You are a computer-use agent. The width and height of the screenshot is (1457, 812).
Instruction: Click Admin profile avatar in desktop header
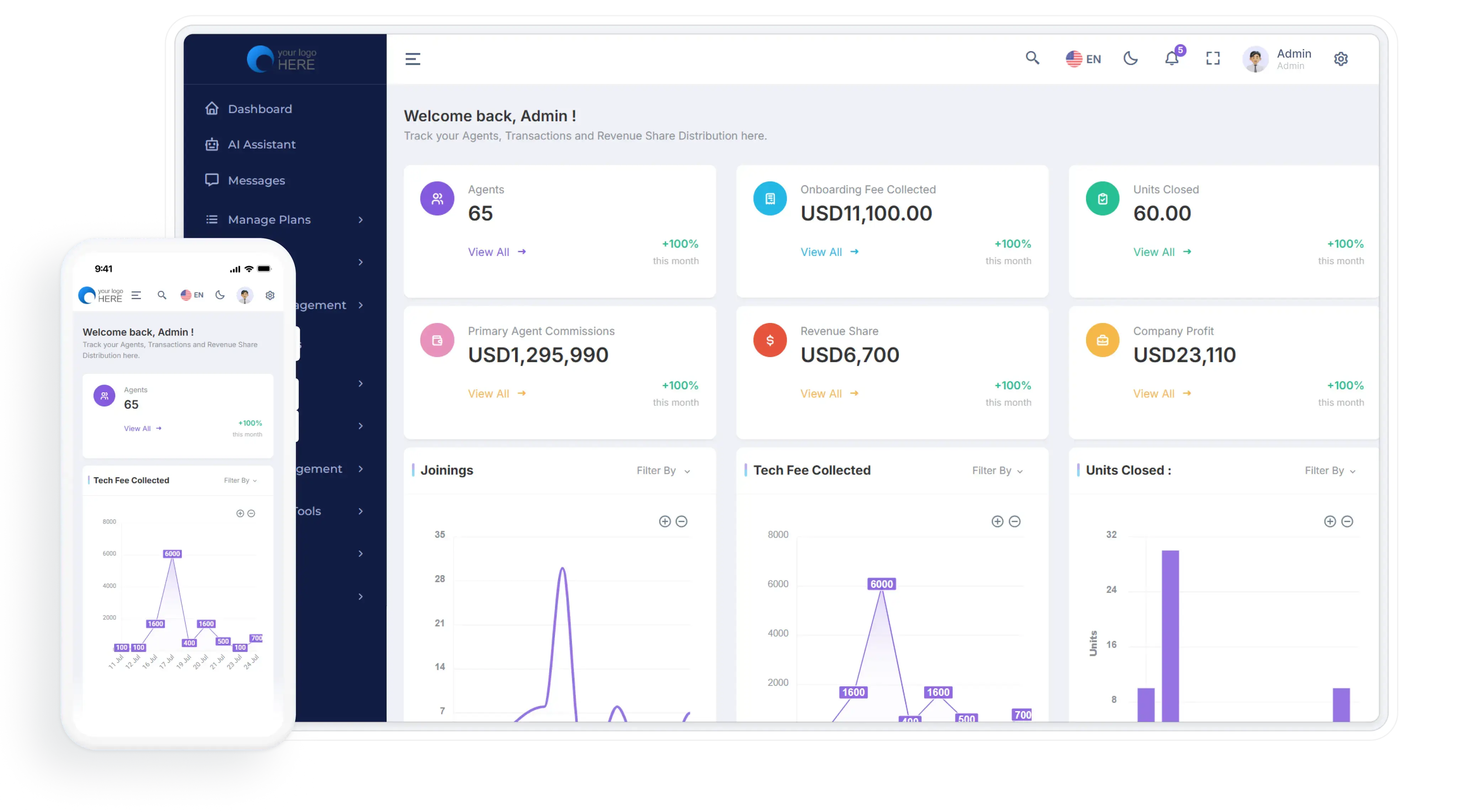(1255, 59)
